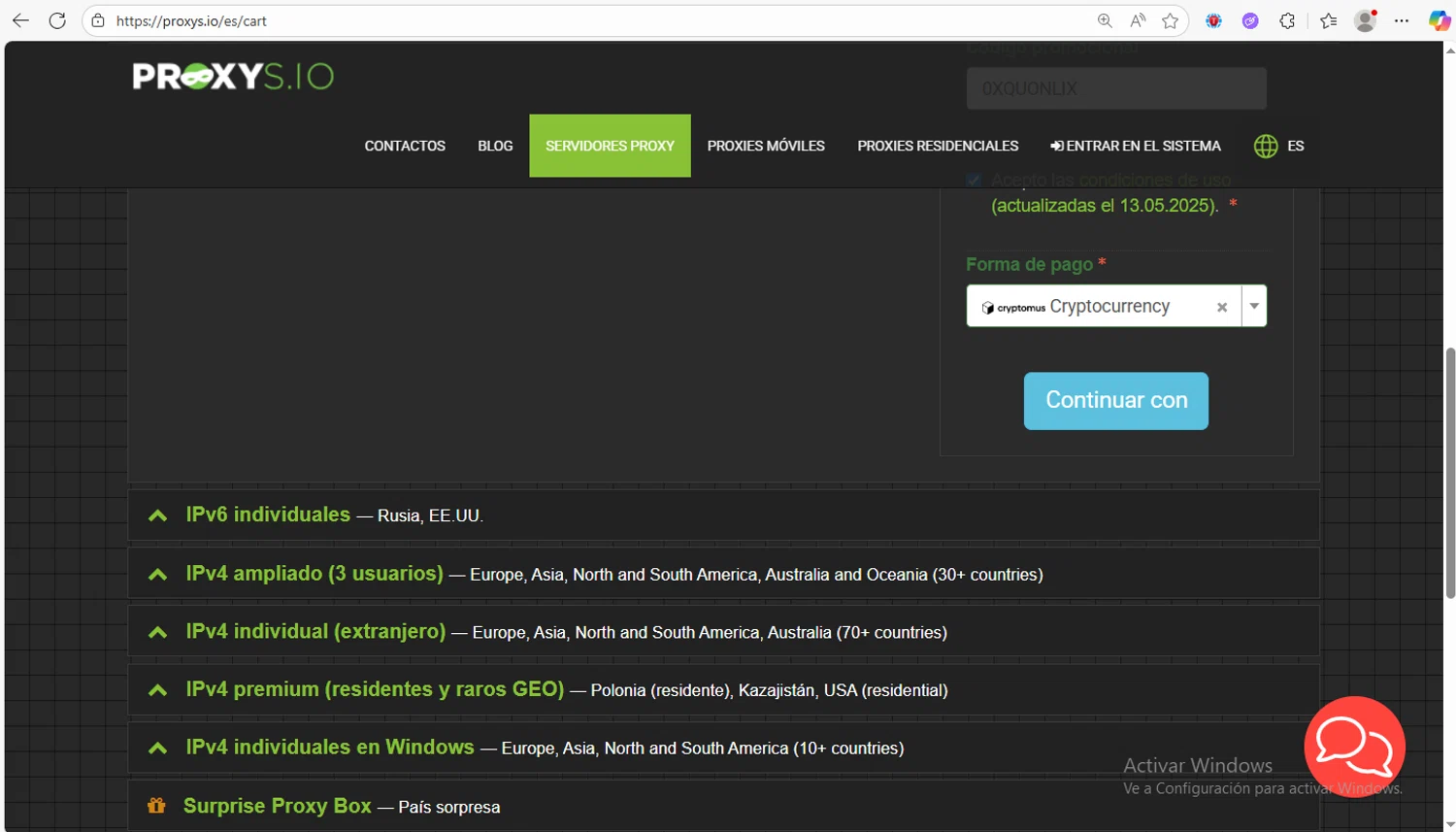The image size is (1456, 832).
Task: Open the browser profile avatar
Action: 1365,20
